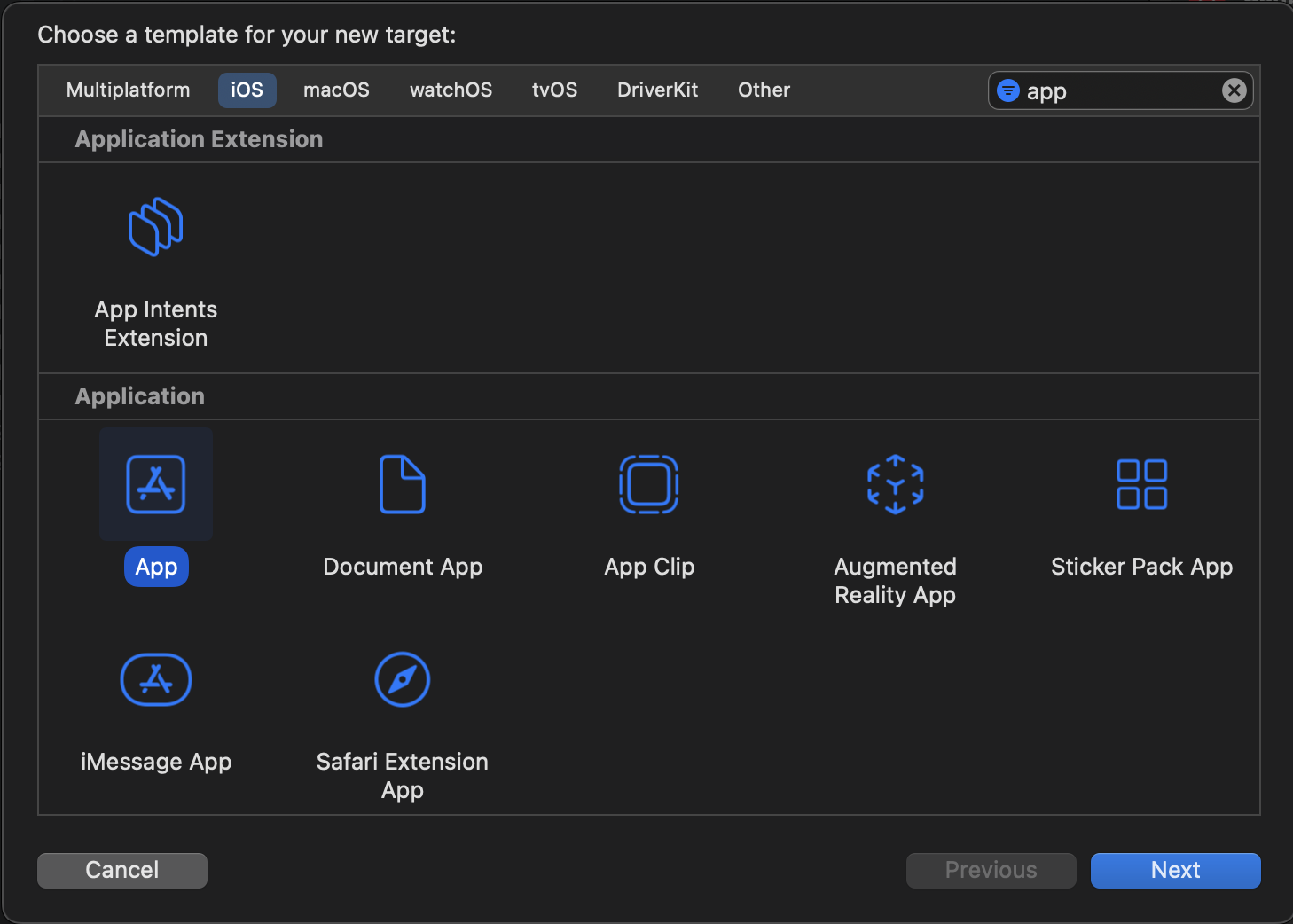Viewport: 1293px width, 924px height.
Task: Click the 'App Intents Extension' label
Action: click(156, 324)
